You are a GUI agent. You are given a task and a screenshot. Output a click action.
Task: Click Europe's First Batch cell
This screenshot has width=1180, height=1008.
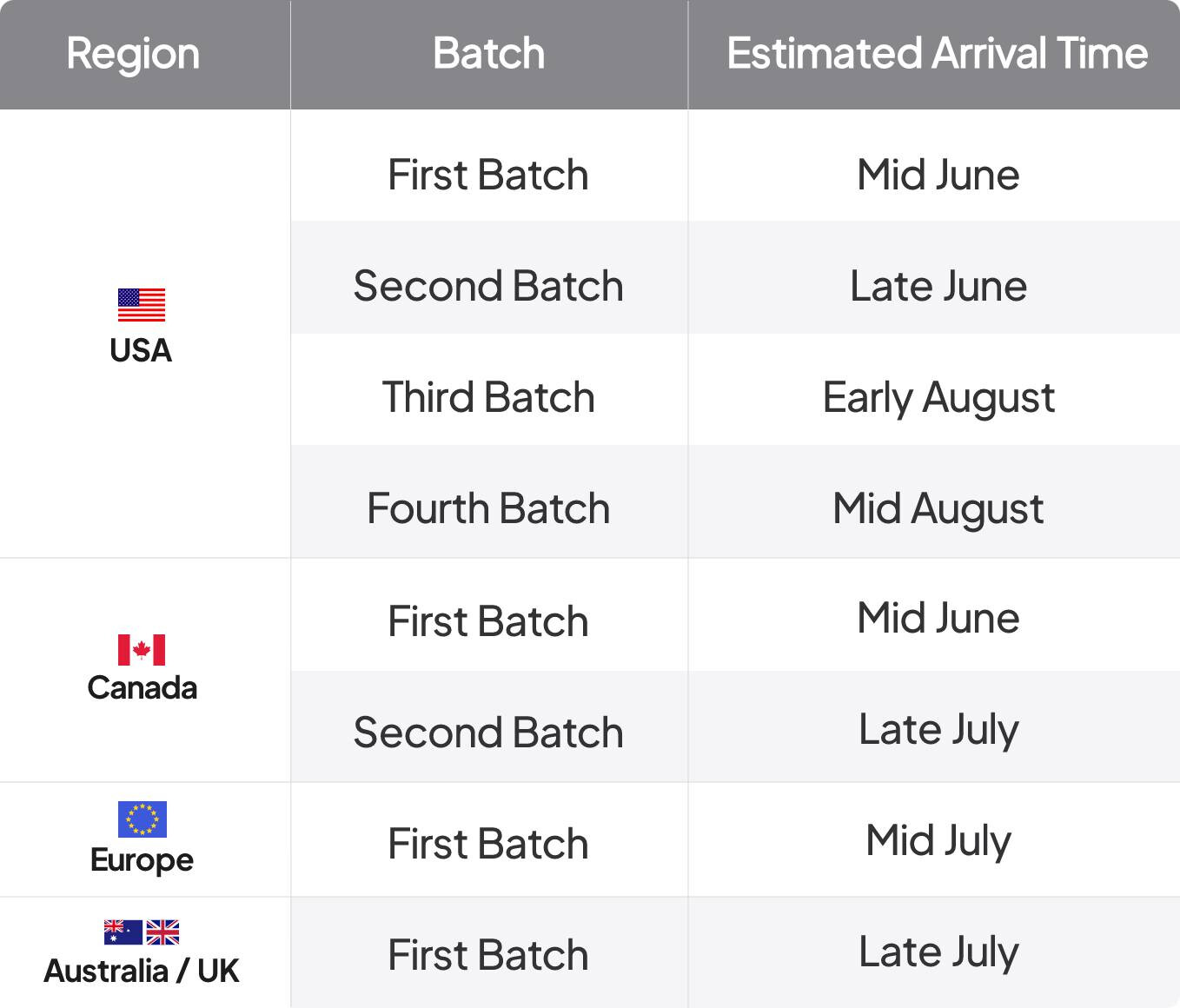[489, 839]
